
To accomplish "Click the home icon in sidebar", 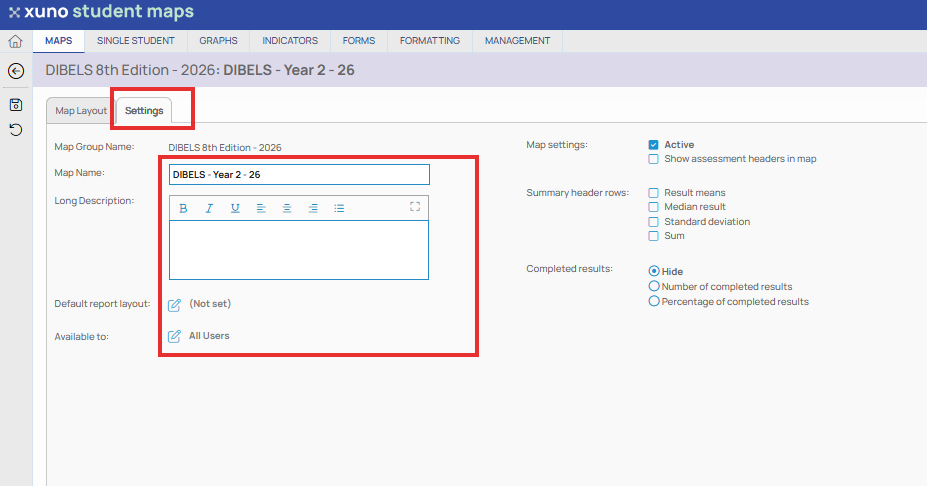I will click(15, 41).
